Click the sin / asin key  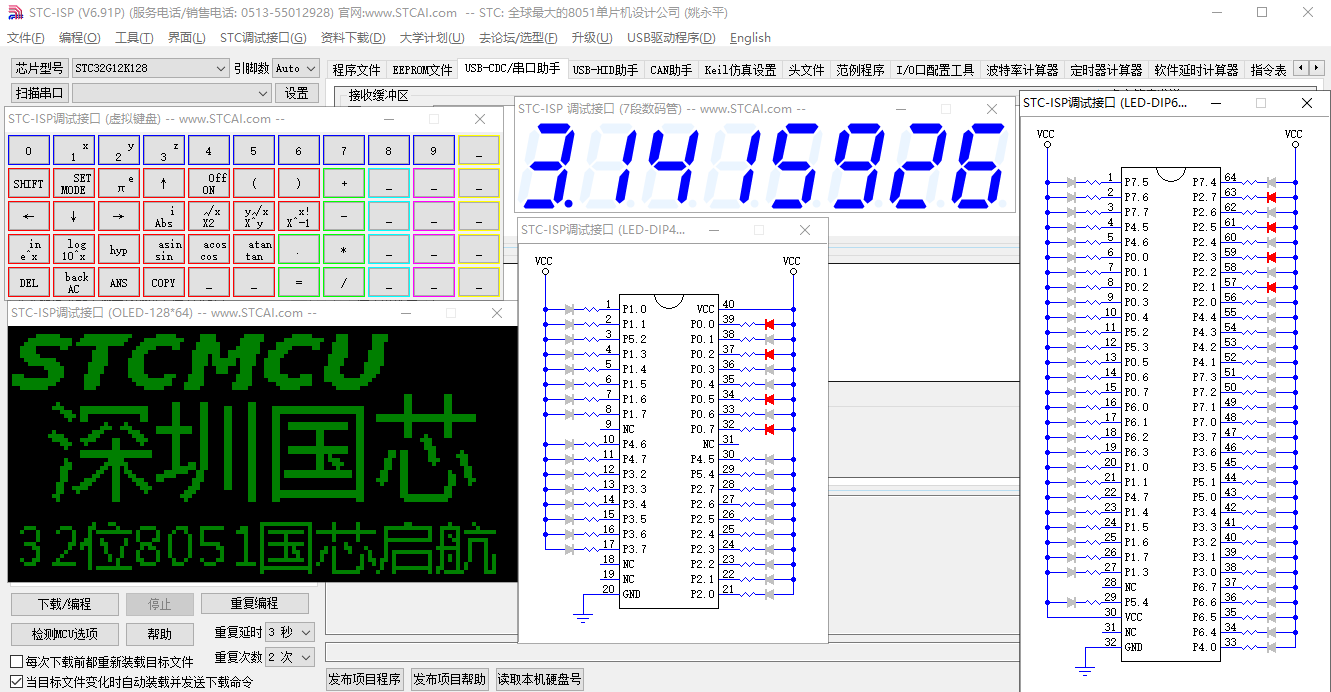click(x=164, y=250)
